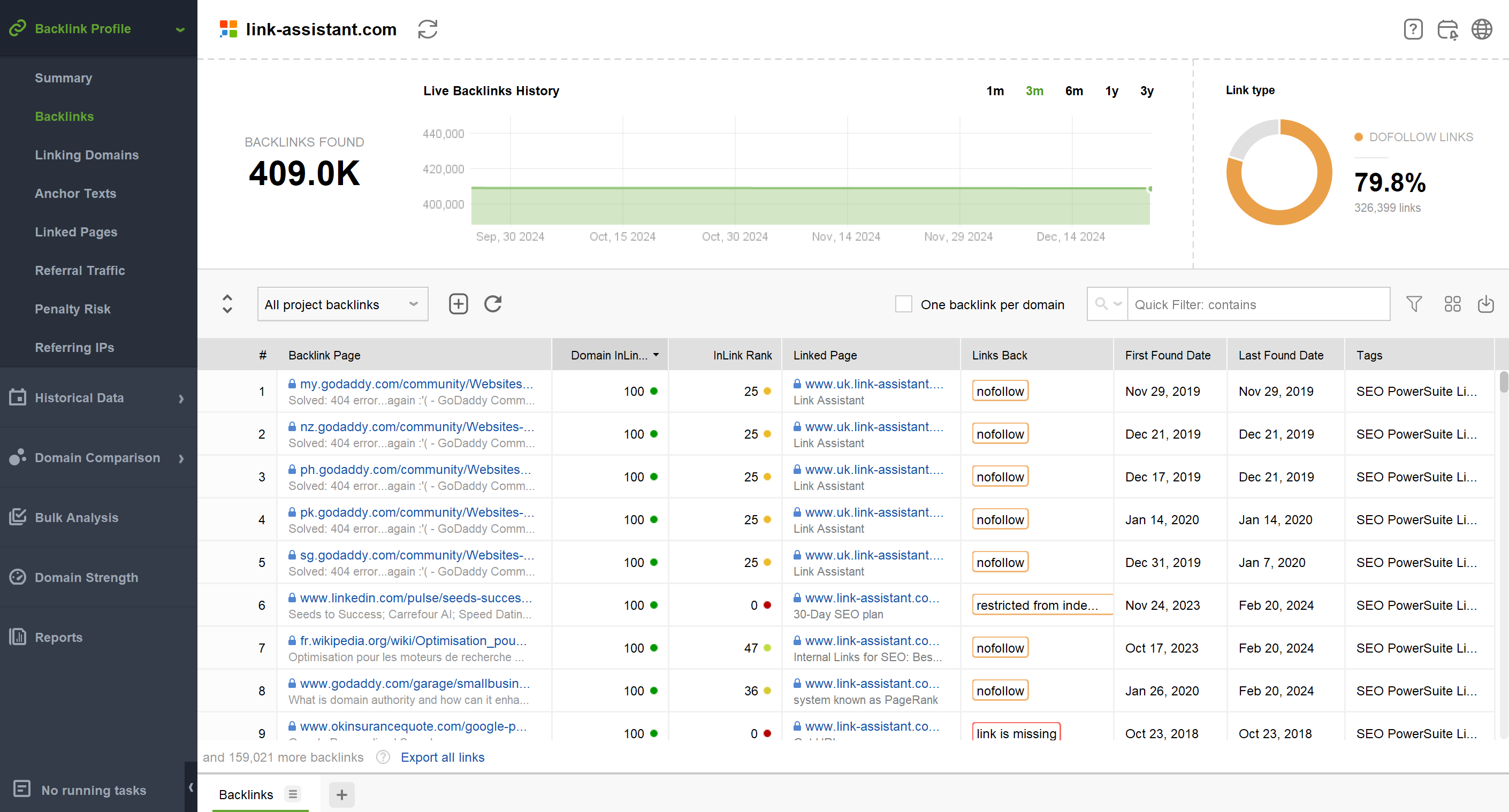Click the Domain Strength gauge icon
The width and height of the screenshot is (1509, 812).
18,577
